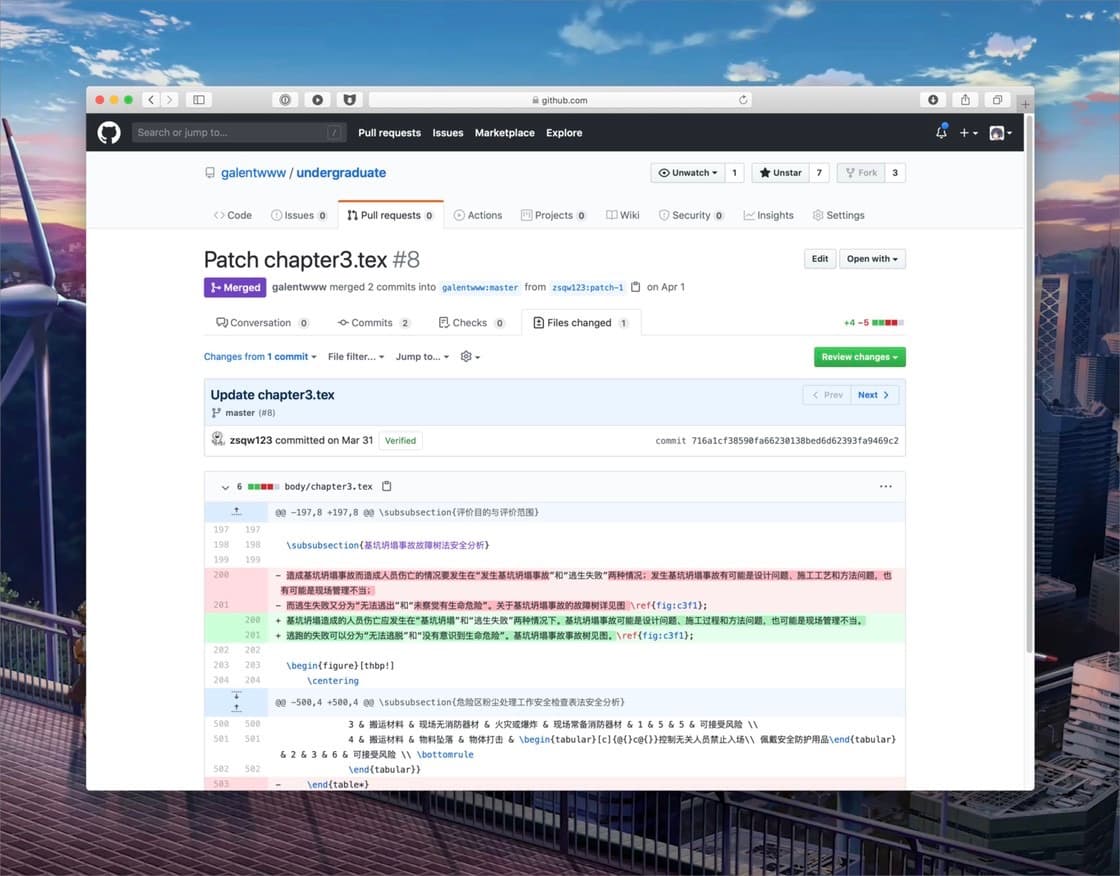The image size is (1120, 876).
Task: Go to Next commit
Action: coord(873,395)
